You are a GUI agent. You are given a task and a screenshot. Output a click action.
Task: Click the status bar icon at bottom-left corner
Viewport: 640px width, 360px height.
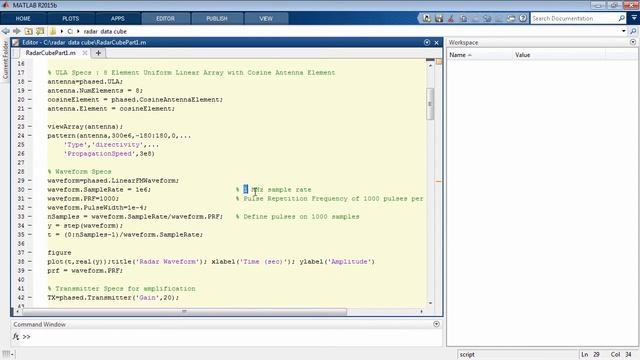7,354
